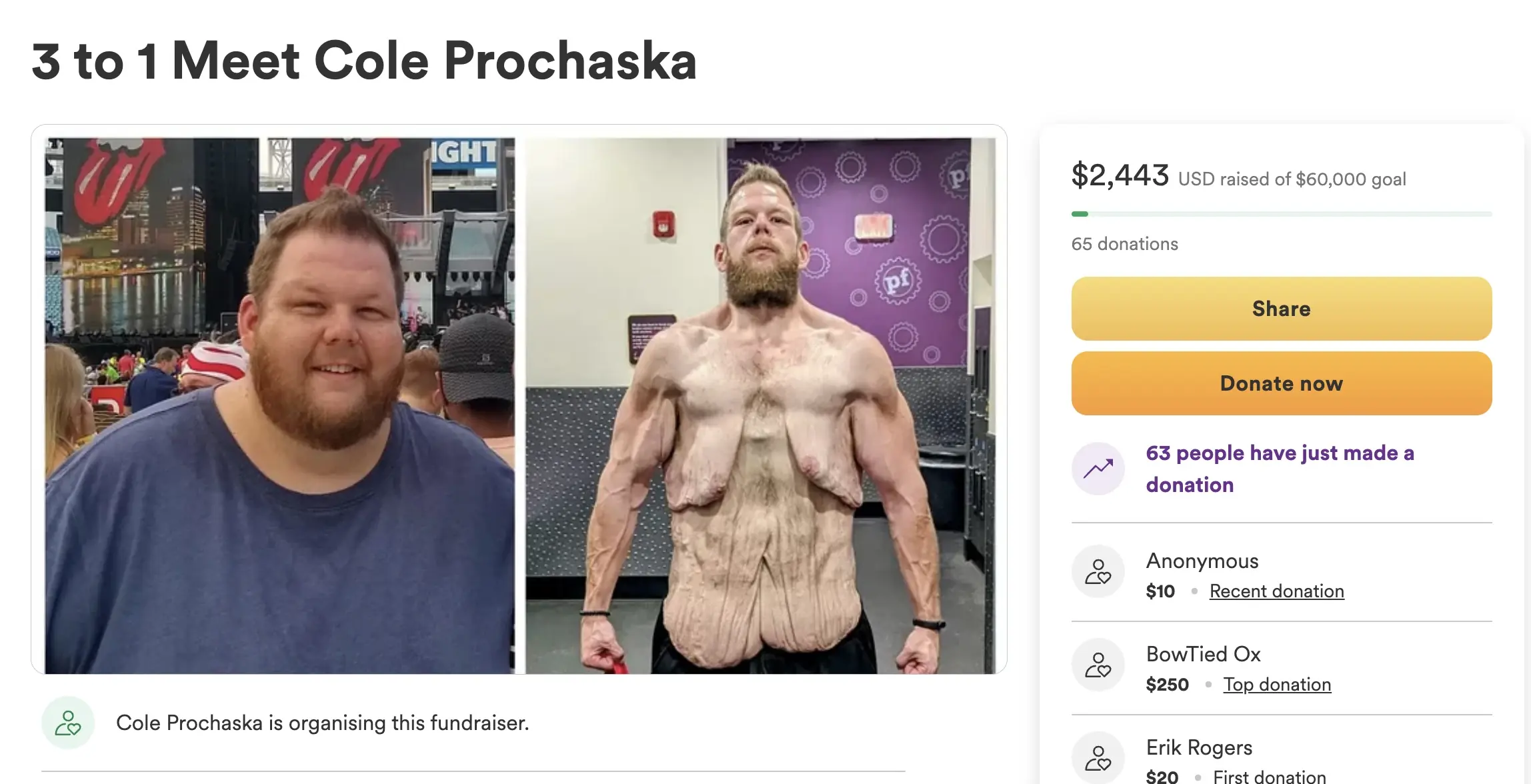
Task: Click the organiser text line under photo
Action: [x=322, y=723]
